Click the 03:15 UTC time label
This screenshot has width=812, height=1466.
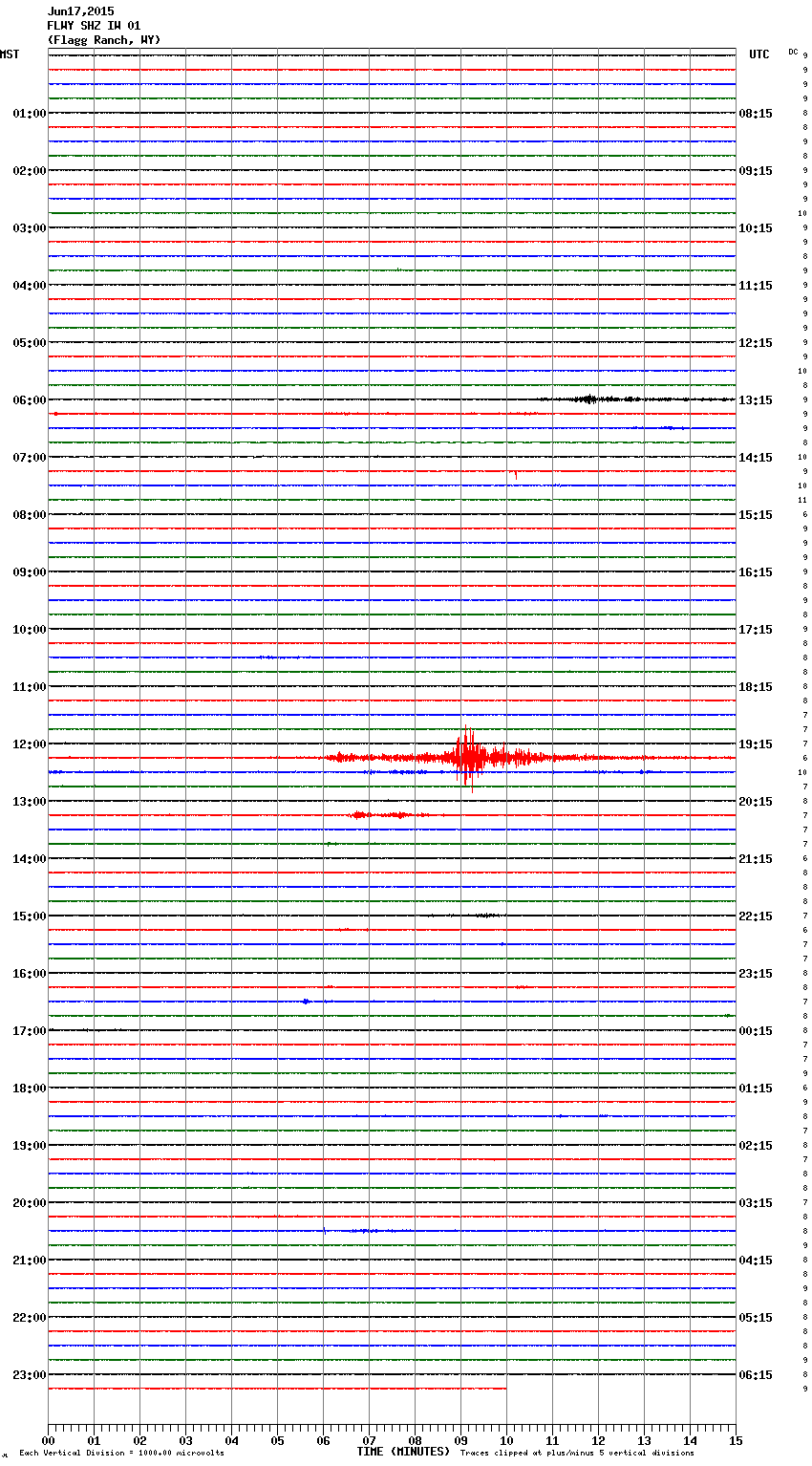[756, 1203]
